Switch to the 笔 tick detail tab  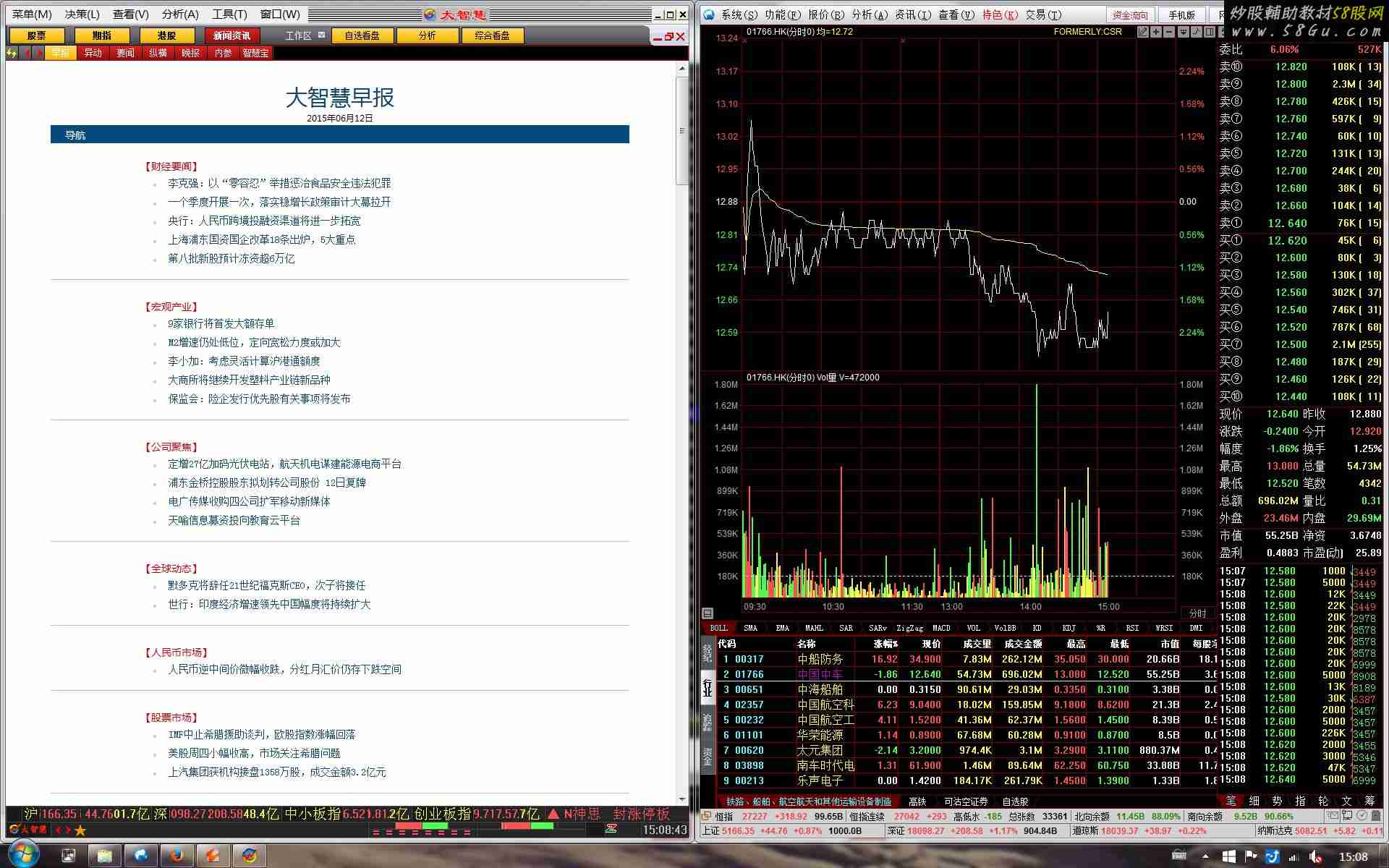(1231, 801)
